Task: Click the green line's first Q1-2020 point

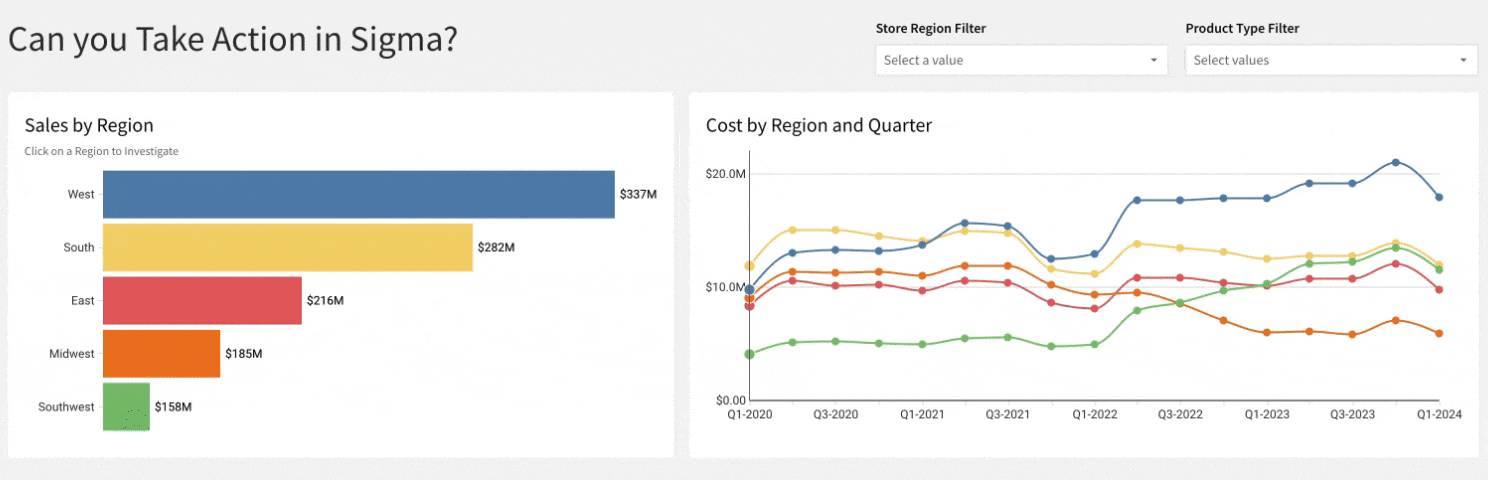Action: point(749,354)
